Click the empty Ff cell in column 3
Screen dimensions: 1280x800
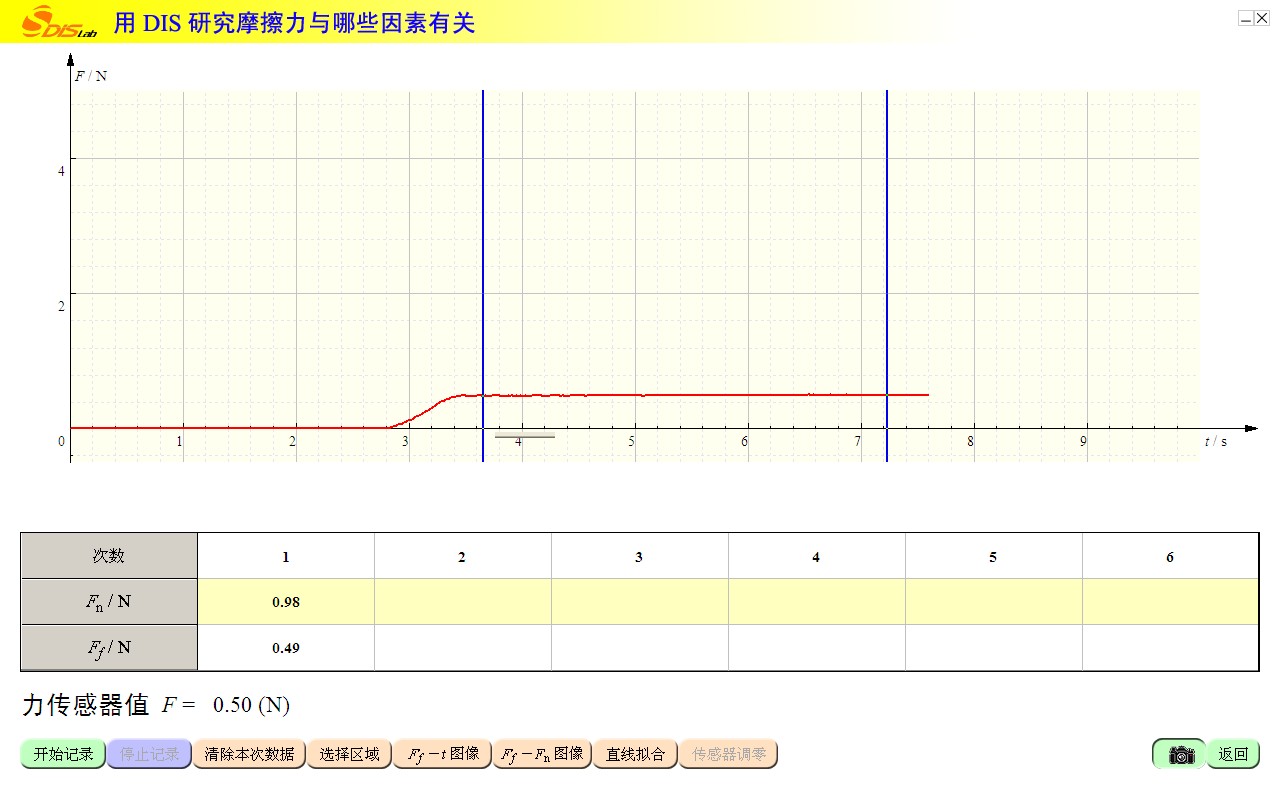tap(639, 648)
